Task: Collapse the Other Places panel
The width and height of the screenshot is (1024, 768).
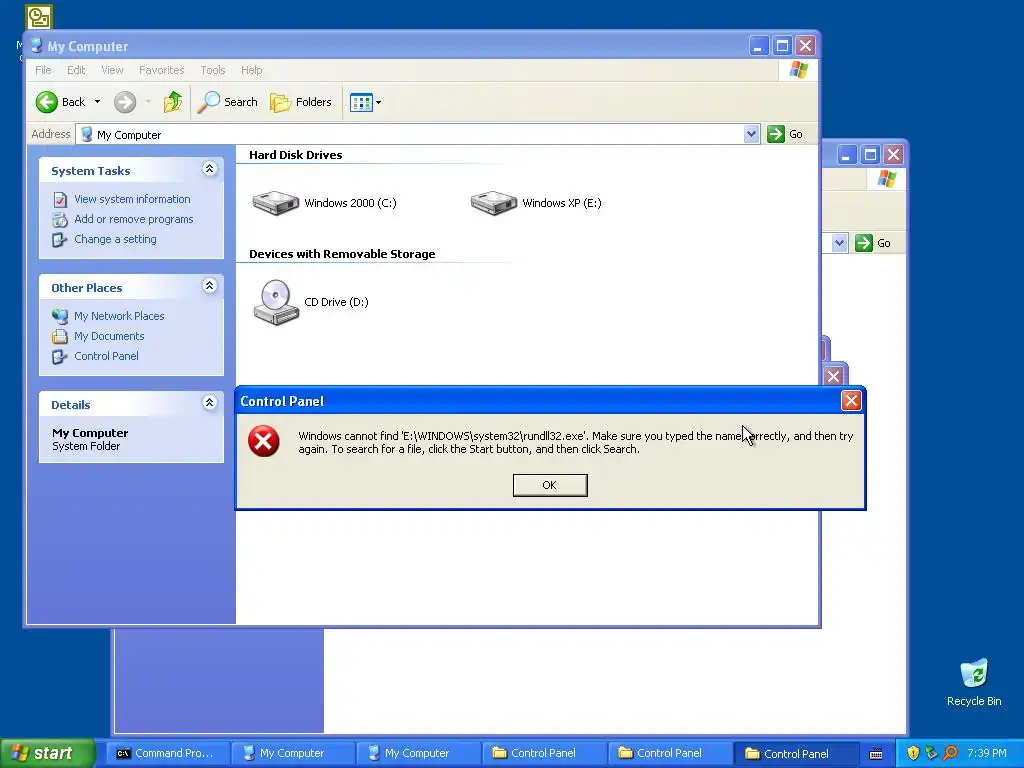Action: click(210, 286)
